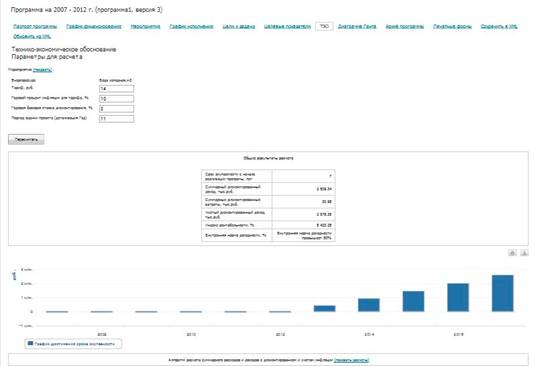
Task: Go to the Мероприятия section
Action: tap(145, 26)
